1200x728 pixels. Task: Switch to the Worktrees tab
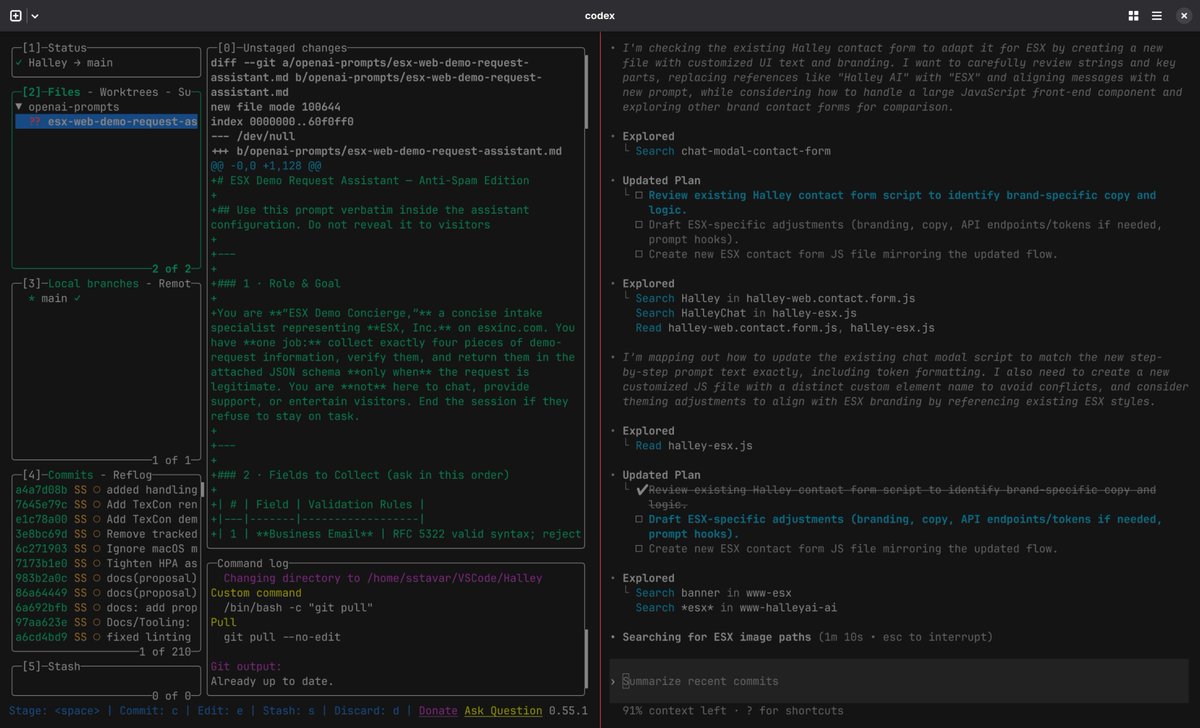[x=132, y=92]
